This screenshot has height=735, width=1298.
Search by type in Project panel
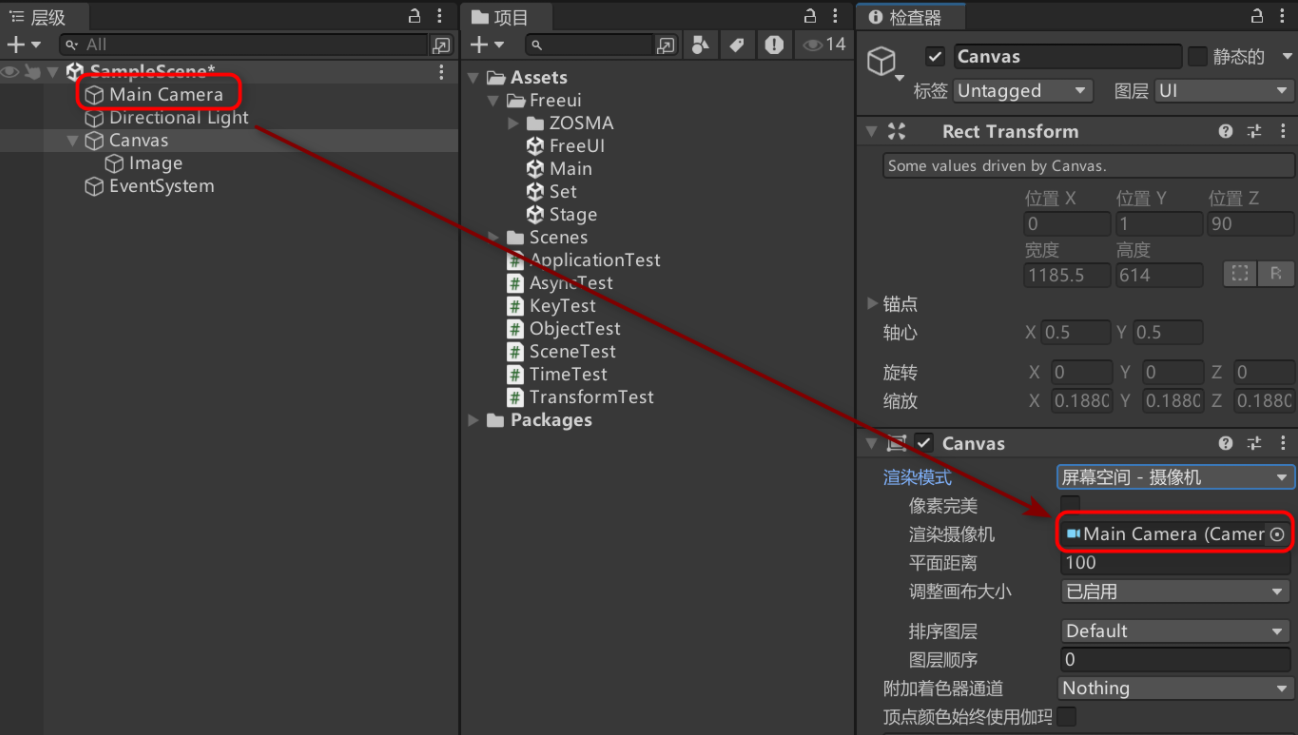point(700,44)
